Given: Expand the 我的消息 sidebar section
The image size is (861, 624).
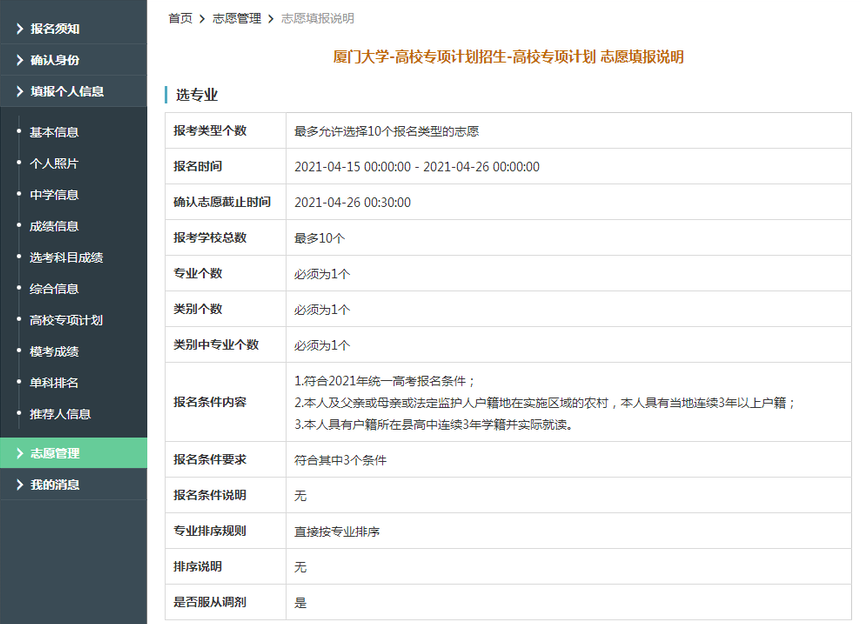Looking at the screenshot, I should (74, 484).
